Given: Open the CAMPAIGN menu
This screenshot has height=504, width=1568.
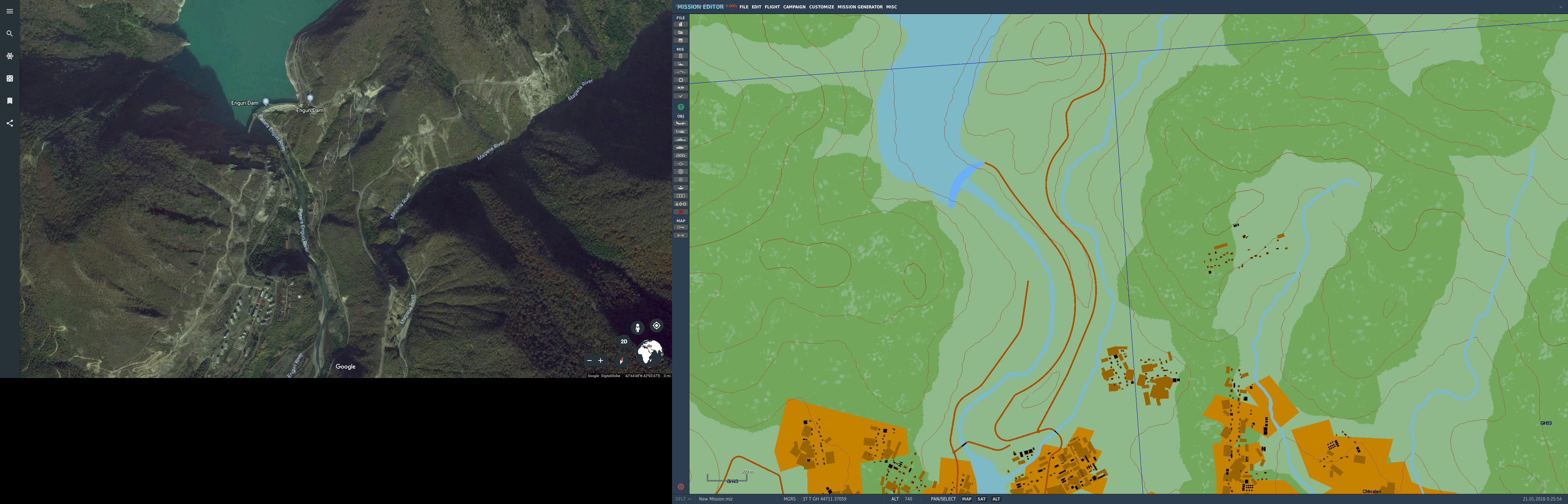Looking at the screenshot, I should tap(794, 7).
